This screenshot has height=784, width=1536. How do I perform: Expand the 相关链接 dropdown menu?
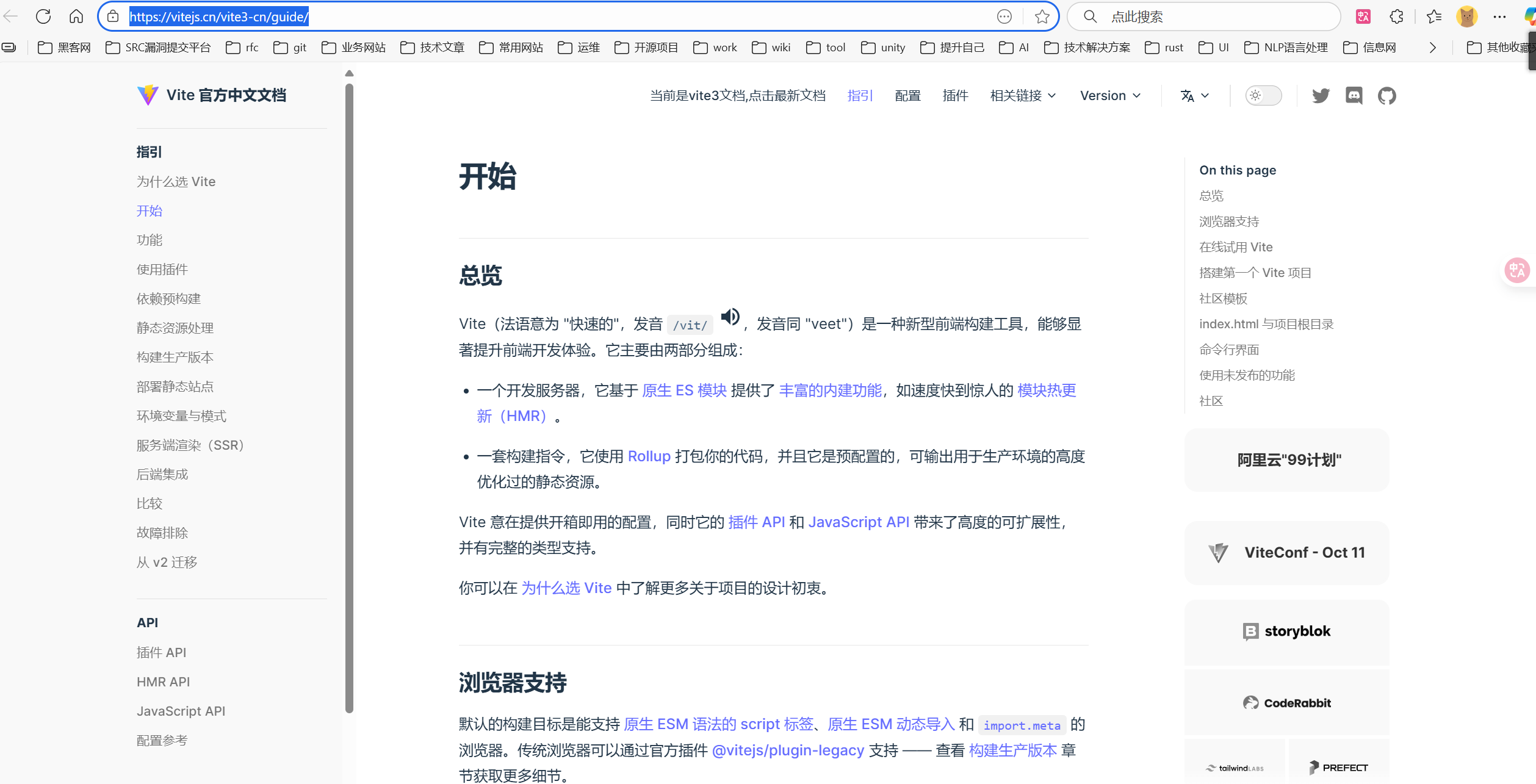[1023, 96]
